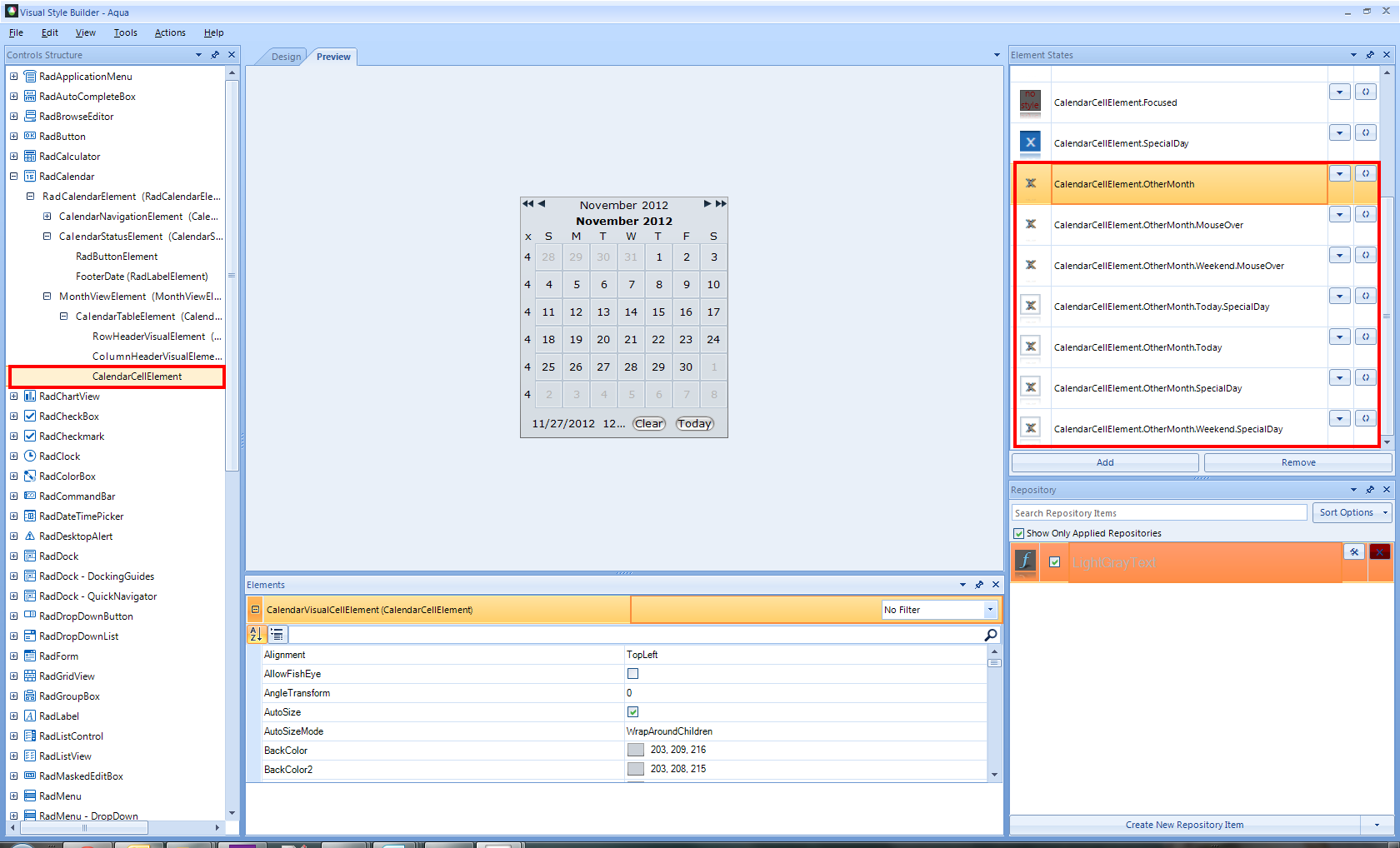The height and width of the screenshot is (848, 1400).
Task: Pin the Repository panel
Action: [x=1370, y=490]
